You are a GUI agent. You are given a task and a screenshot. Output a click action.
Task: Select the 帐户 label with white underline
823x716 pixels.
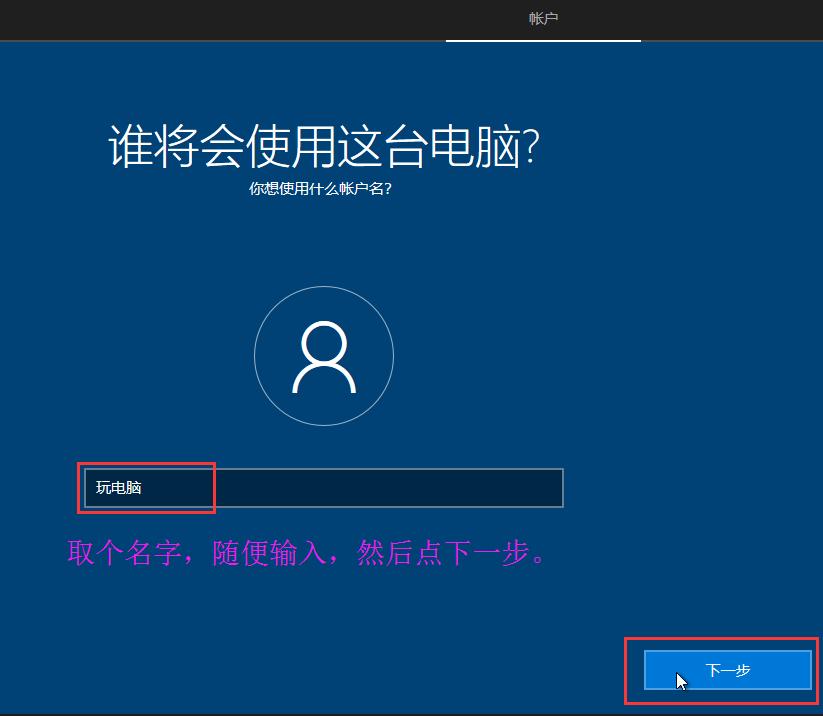point(542,18)
